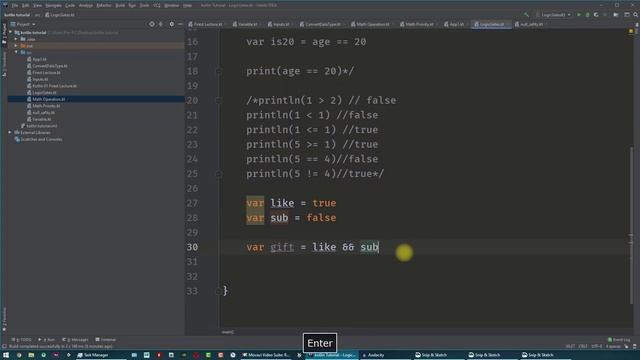Open the Windows Start menu

[x=6, y=355]
